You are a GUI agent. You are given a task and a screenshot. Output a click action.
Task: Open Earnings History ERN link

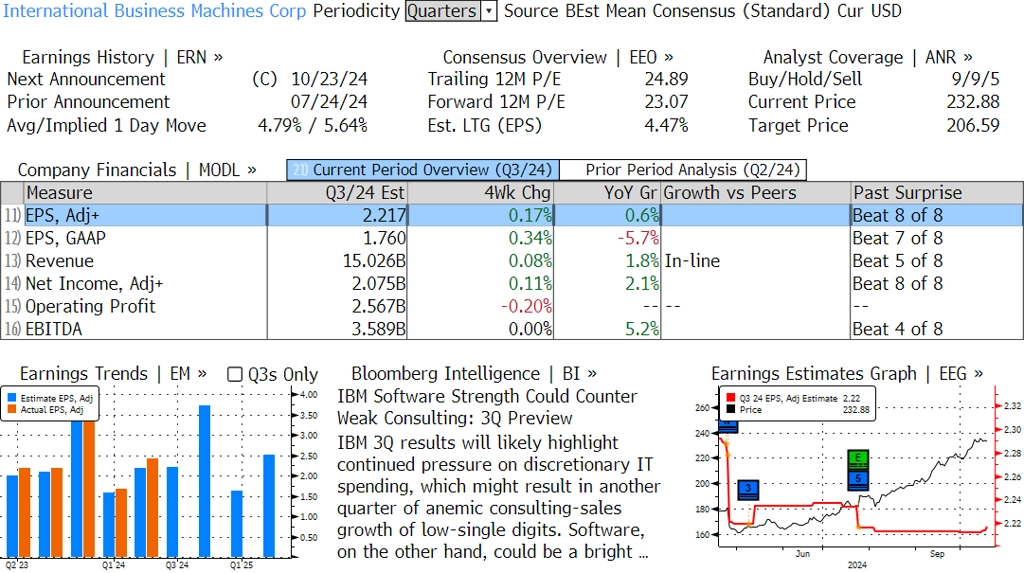point(122,57)
